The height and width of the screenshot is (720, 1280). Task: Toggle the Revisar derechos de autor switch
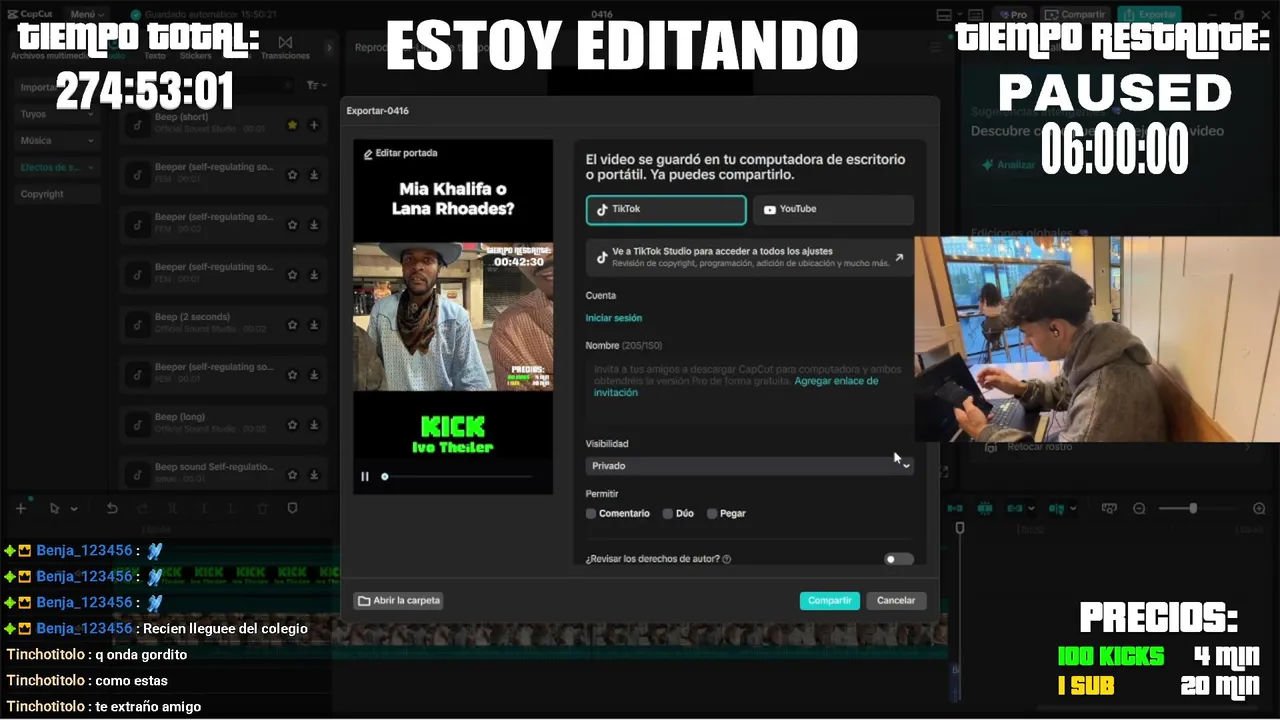click(x=899, y=559)
